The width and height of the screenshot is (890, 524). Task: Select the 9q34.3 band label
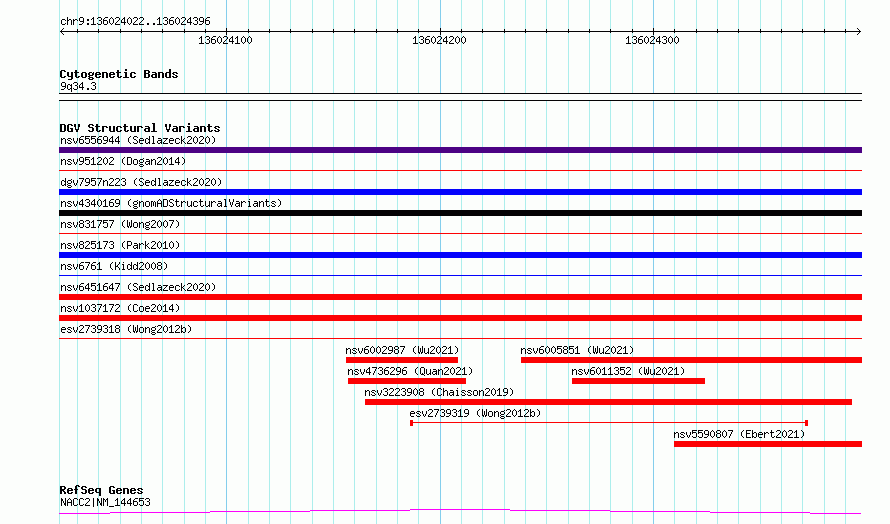tap(78, 86)
